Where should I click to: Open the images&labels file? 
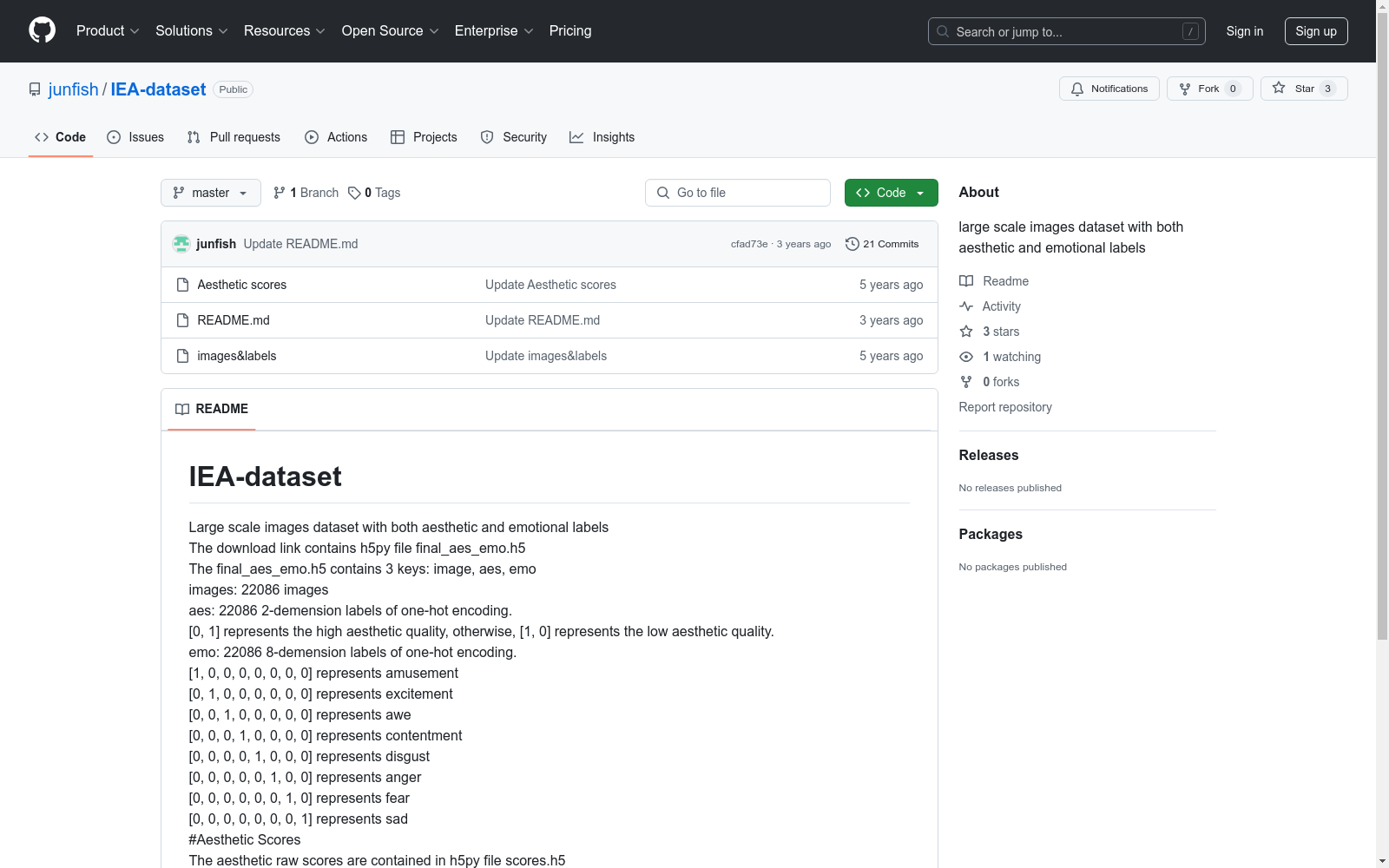point(237,356)
